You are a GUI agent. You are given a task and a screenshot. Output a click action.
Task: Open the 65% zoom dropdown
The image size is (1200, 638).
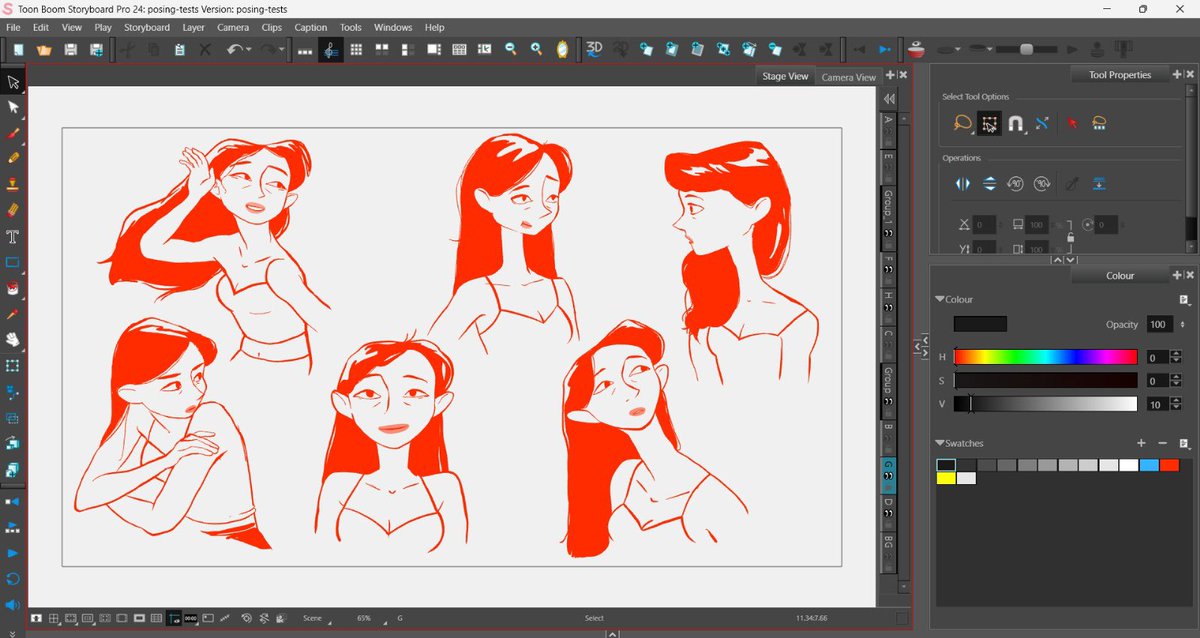[369, 618]
